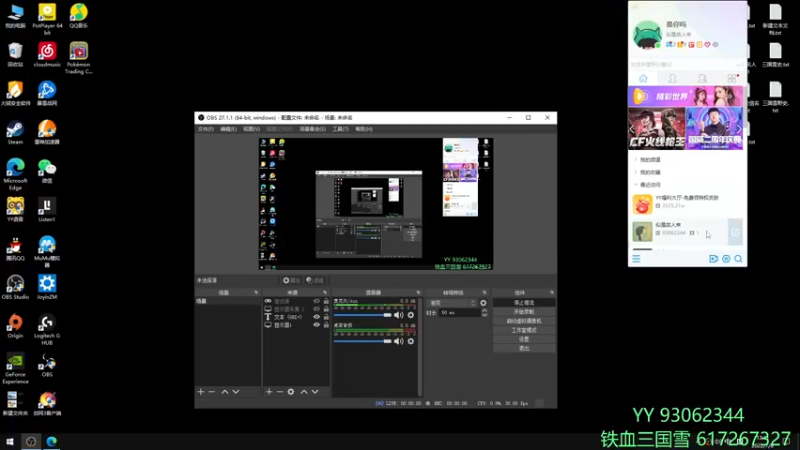Toggle visibility of the first source row
Image resolution: width=800 pixels, height=450 pixels.
tap(316, 301)
